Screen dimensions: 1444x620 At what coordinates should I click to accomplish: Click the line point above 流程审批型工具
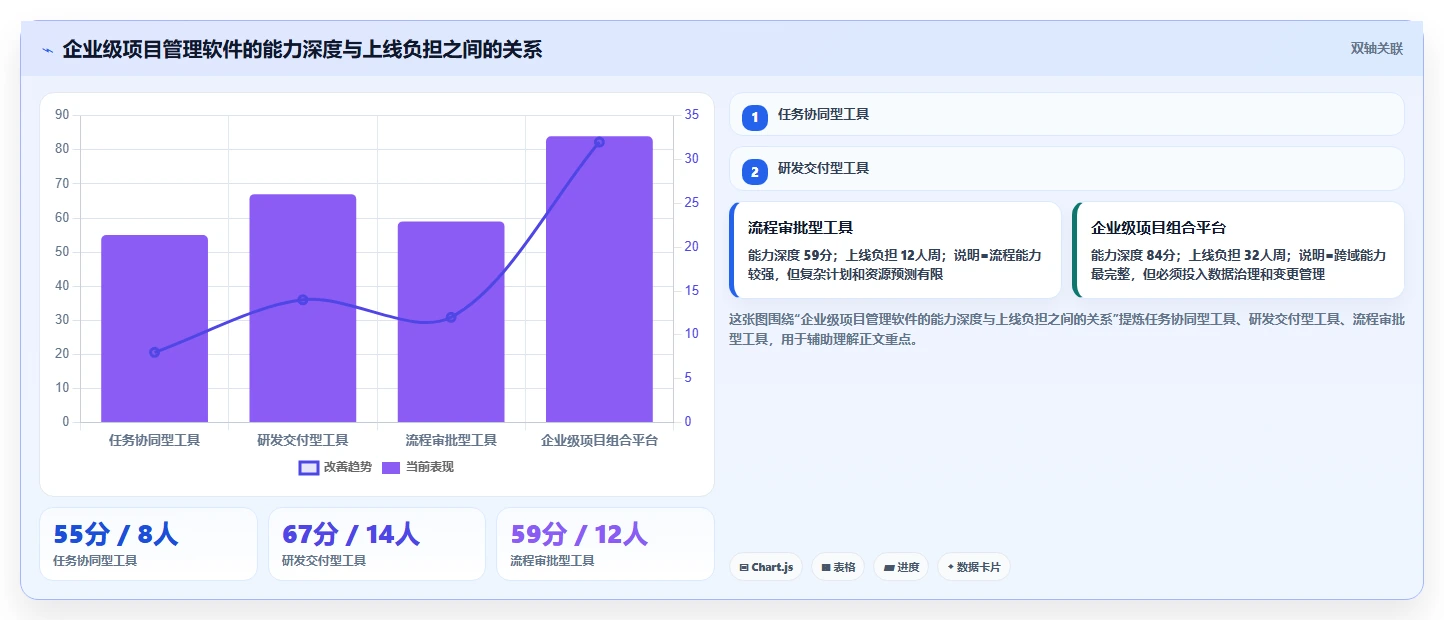(451, 317)
